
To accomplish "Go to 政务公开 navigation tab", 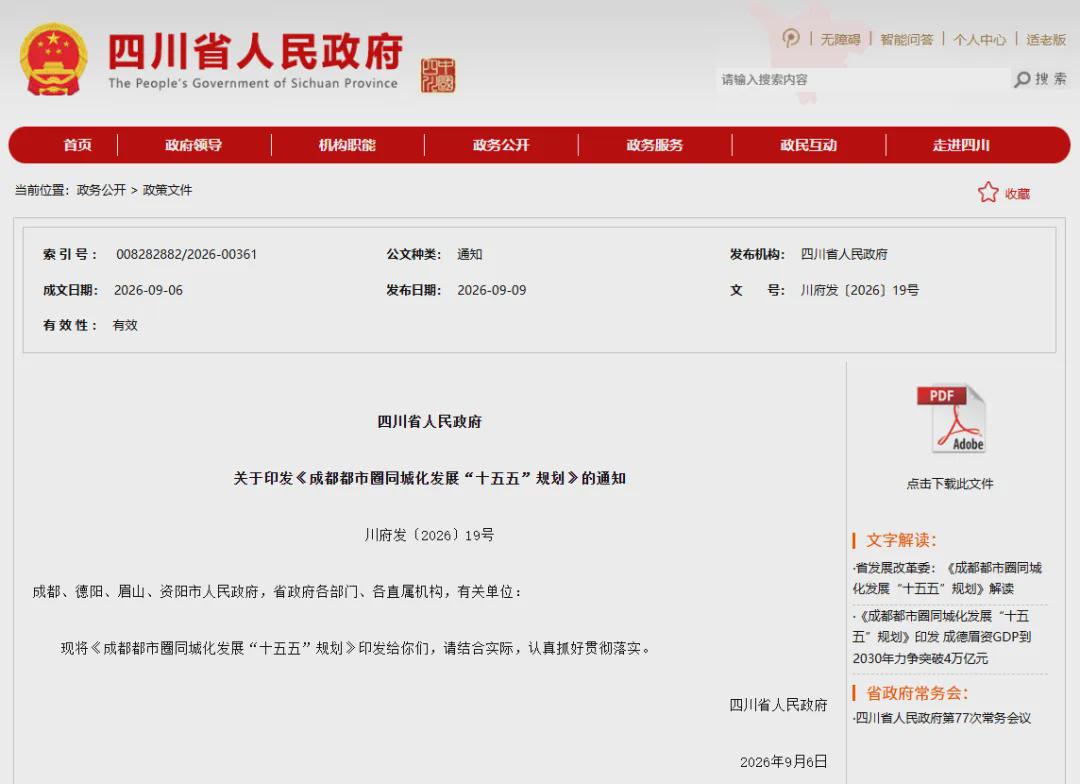I will coord(501,145).
